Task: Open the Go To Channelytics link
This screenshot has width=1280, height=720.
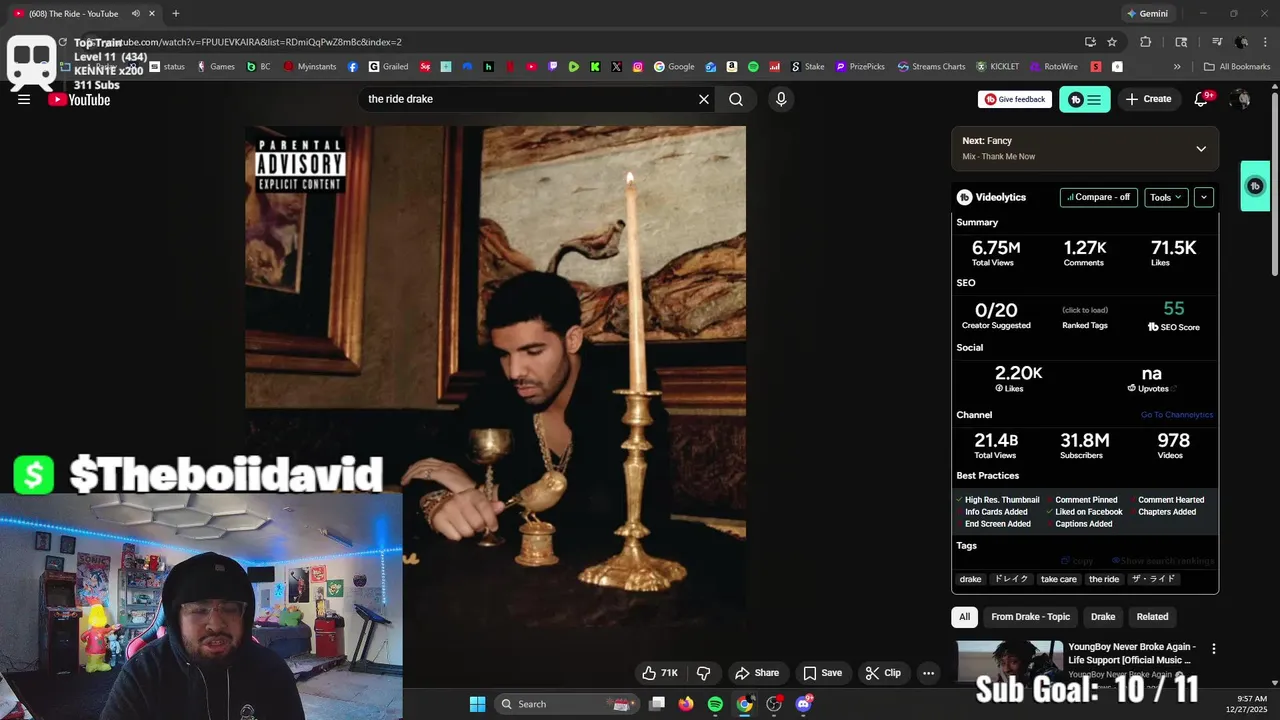Action: [x=1177, y=415]
